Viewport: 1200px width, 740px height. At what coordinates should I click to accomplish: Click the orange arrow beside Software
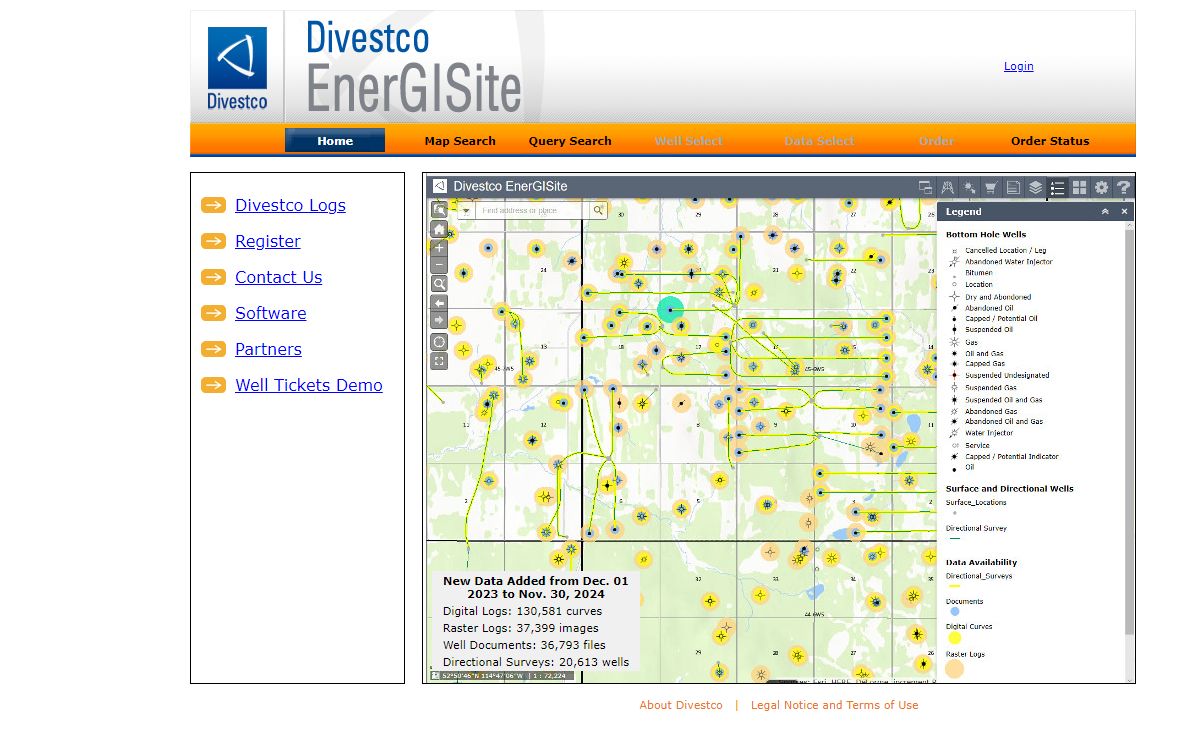pos(213,313)
